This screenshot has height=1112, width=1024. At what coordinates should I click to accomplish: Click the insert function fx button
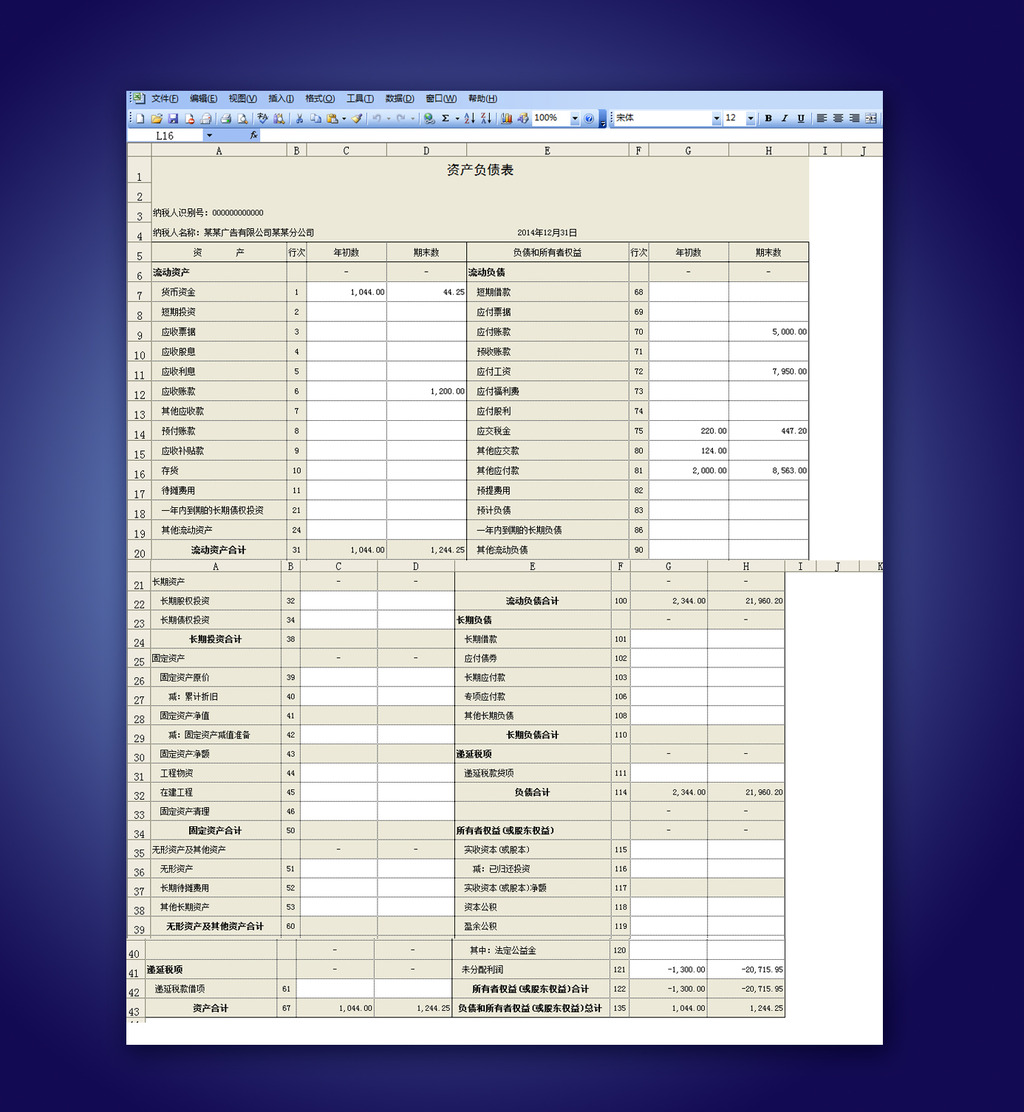coord(254,135)
